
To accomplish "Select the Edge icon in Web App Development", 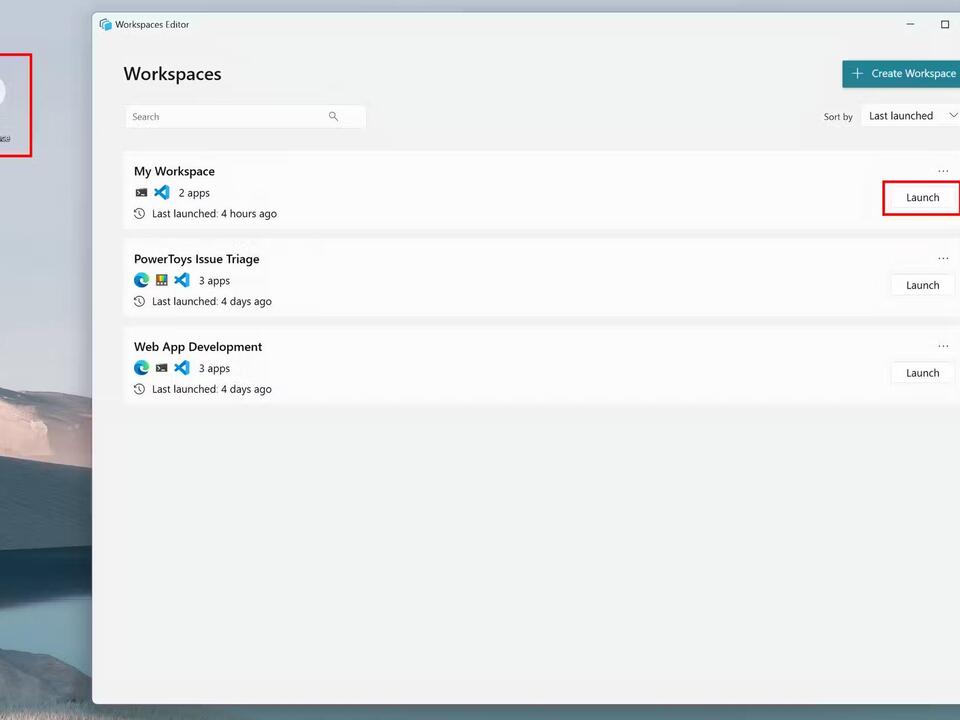I will 141,368.
